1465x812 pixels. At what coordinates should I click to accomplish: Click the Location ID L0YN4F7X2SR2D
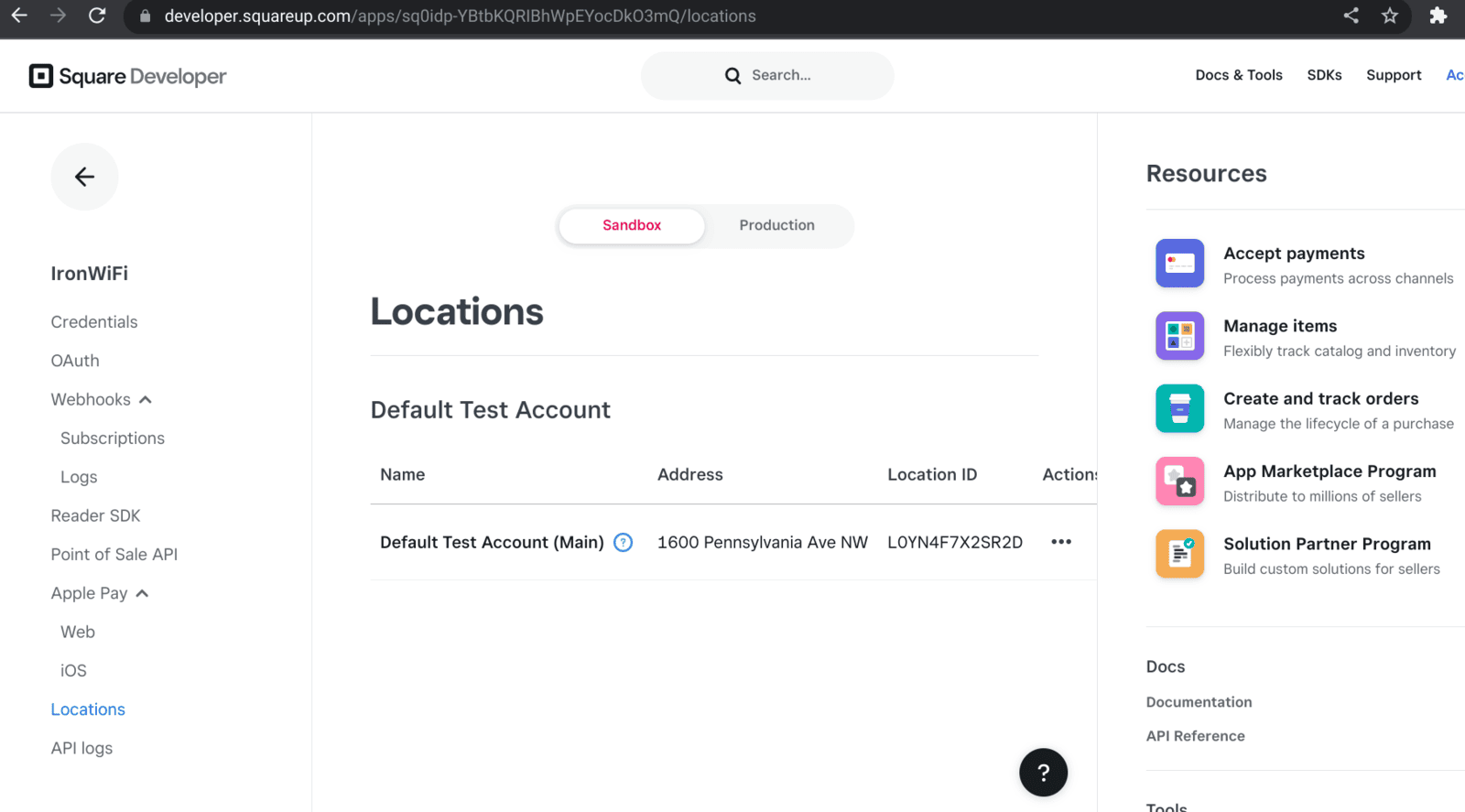[x=955, y=542]
